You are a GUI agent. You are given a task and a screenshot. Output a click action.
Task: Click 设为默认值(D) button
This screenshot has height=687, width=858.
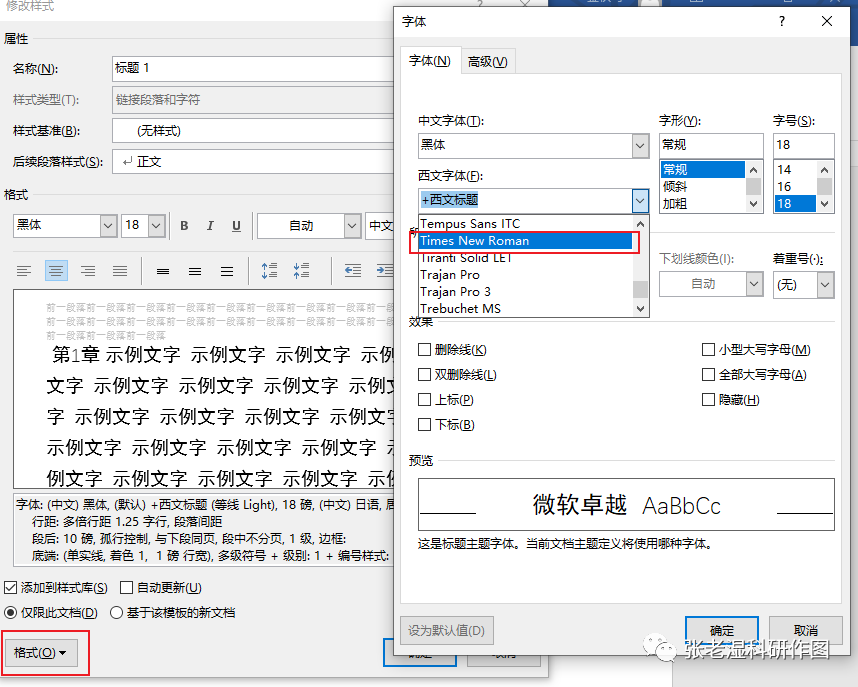click(x=447, y=631)
